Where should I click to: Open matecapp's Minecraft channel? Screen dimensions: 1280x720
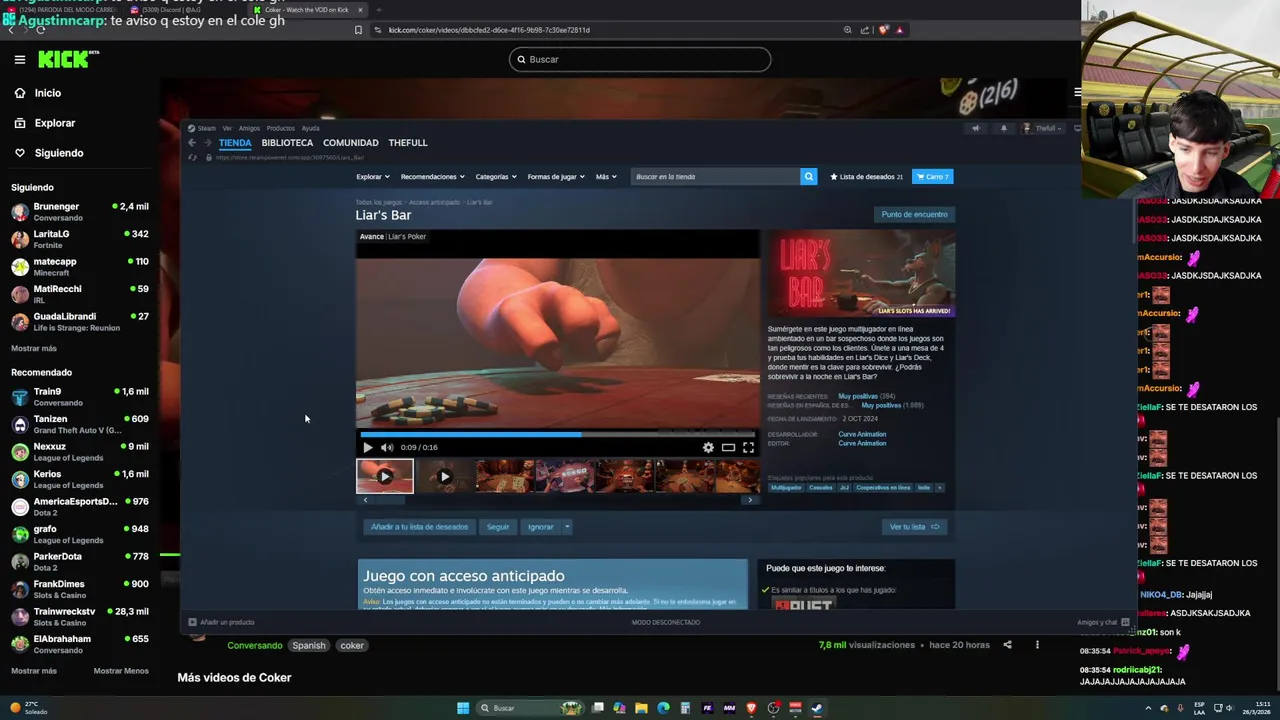80,266
